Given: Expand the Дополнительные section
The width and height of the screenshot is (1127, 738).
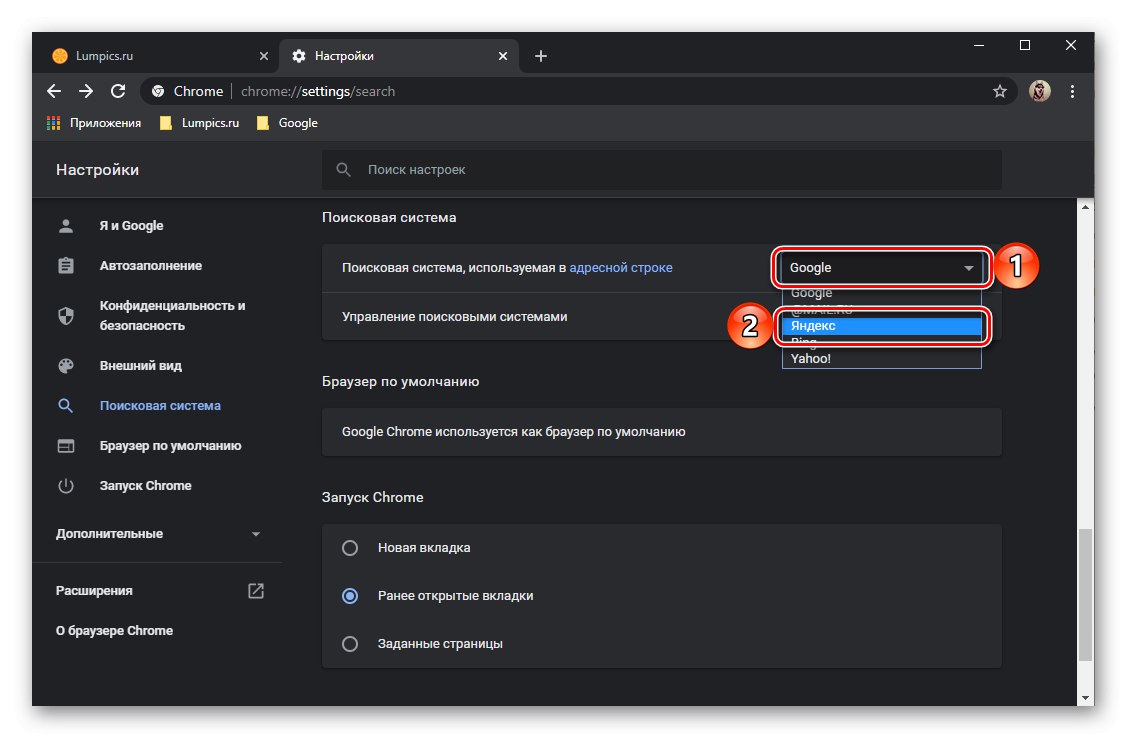Looking at the screenshot, I should click(x=158, y=534).
